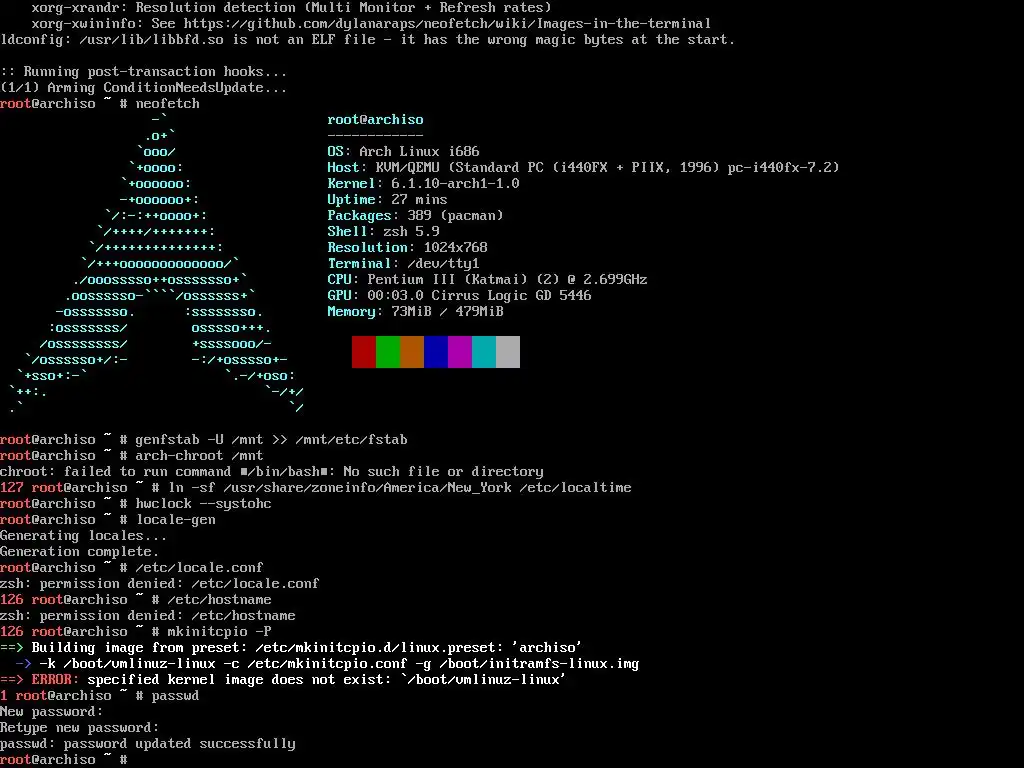The width and height of the screenshot is (1024, 768).
Task: Click 'Running post-transaction hooks...' line
Action: (144, 72)
